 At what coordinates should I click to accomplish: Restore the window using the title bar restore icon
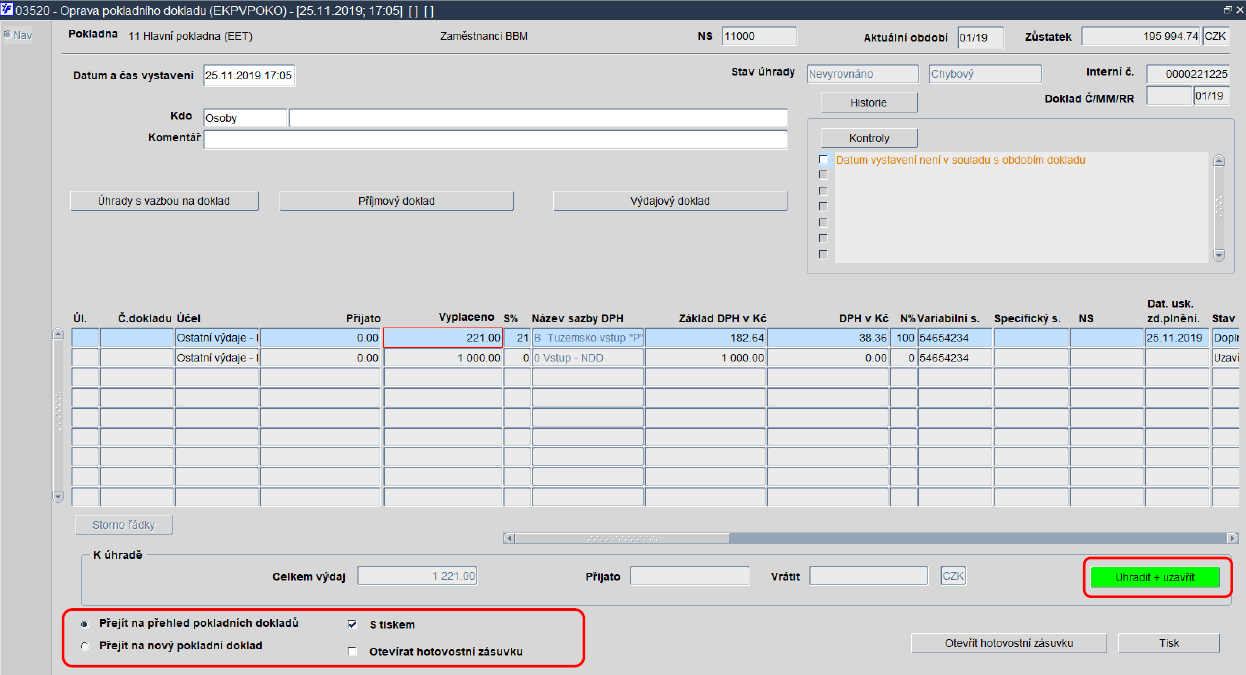1226,9
